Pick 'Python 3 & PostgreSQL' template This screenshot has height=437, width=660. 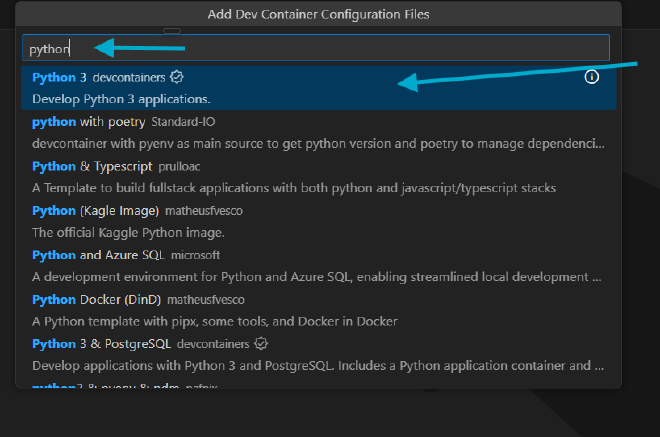[319, 355]
